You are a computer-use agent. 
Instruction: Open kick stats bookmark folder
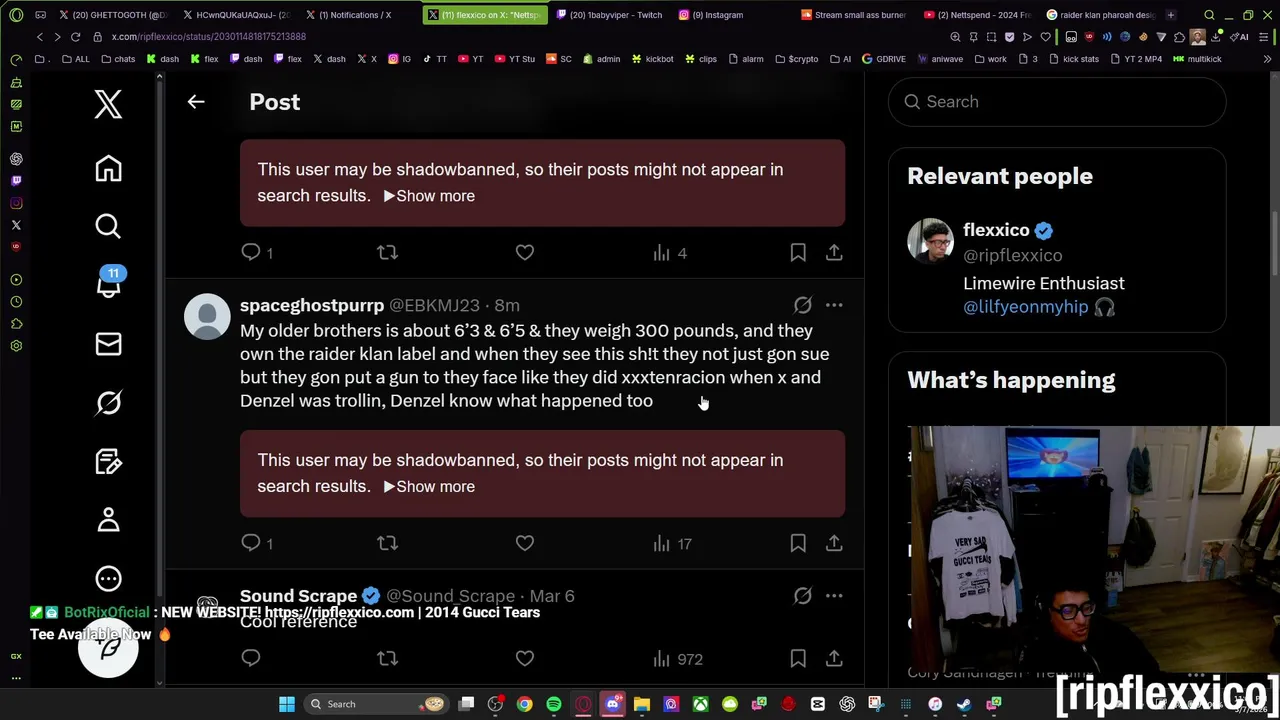1075,59
